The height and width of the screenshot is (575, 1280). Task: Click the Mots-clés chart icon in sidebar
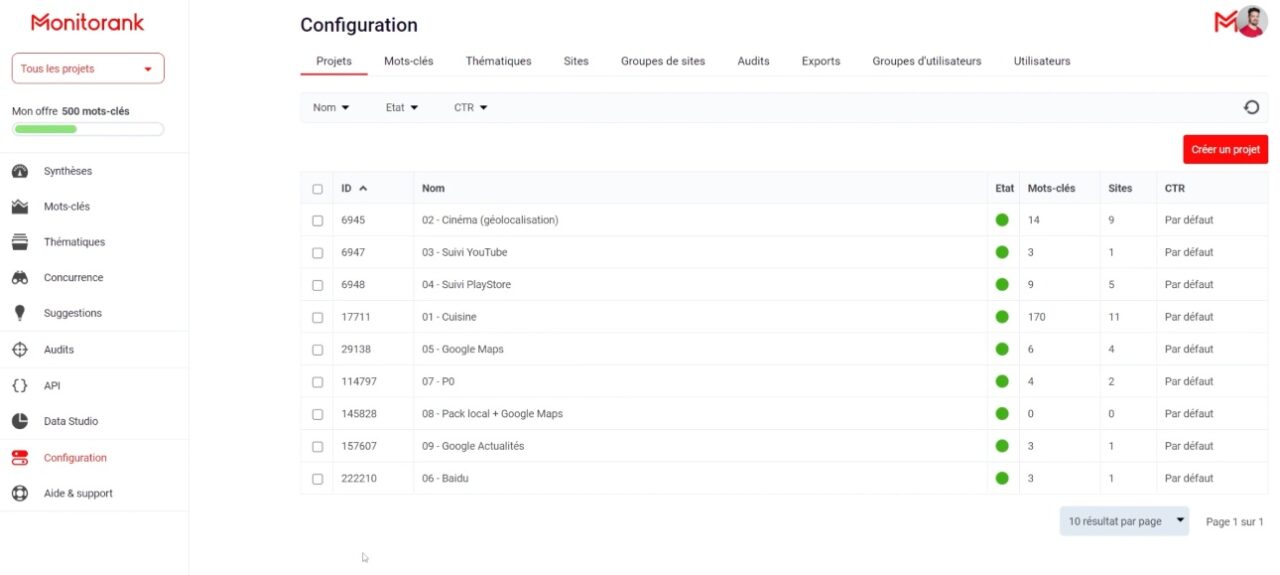pos(20,207)
